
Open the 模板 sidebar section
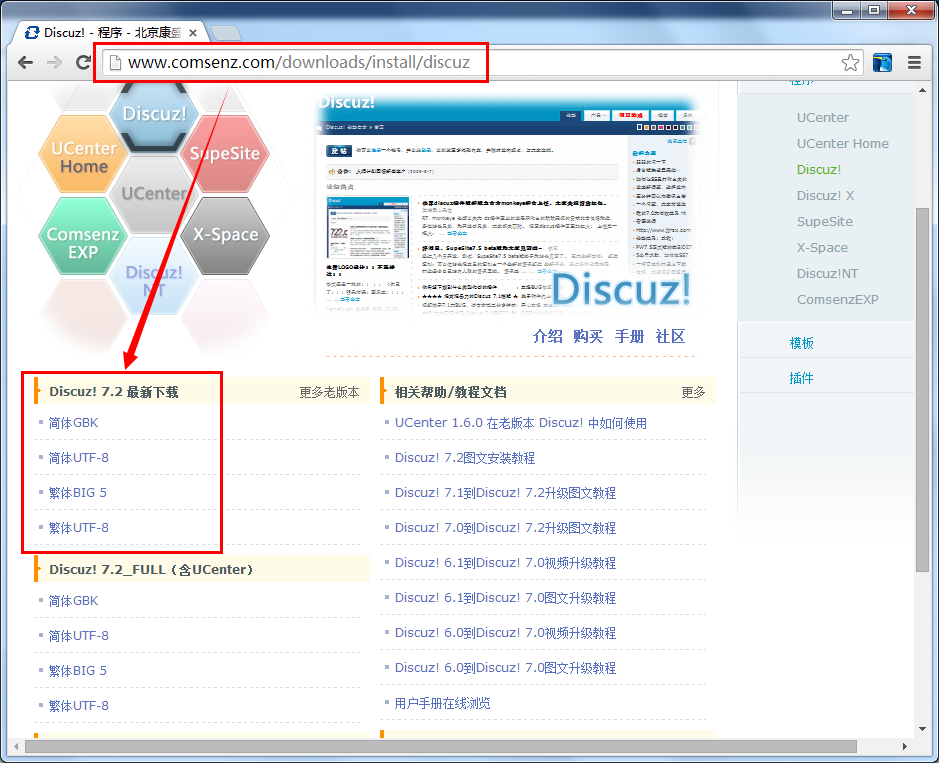(801, 343)
